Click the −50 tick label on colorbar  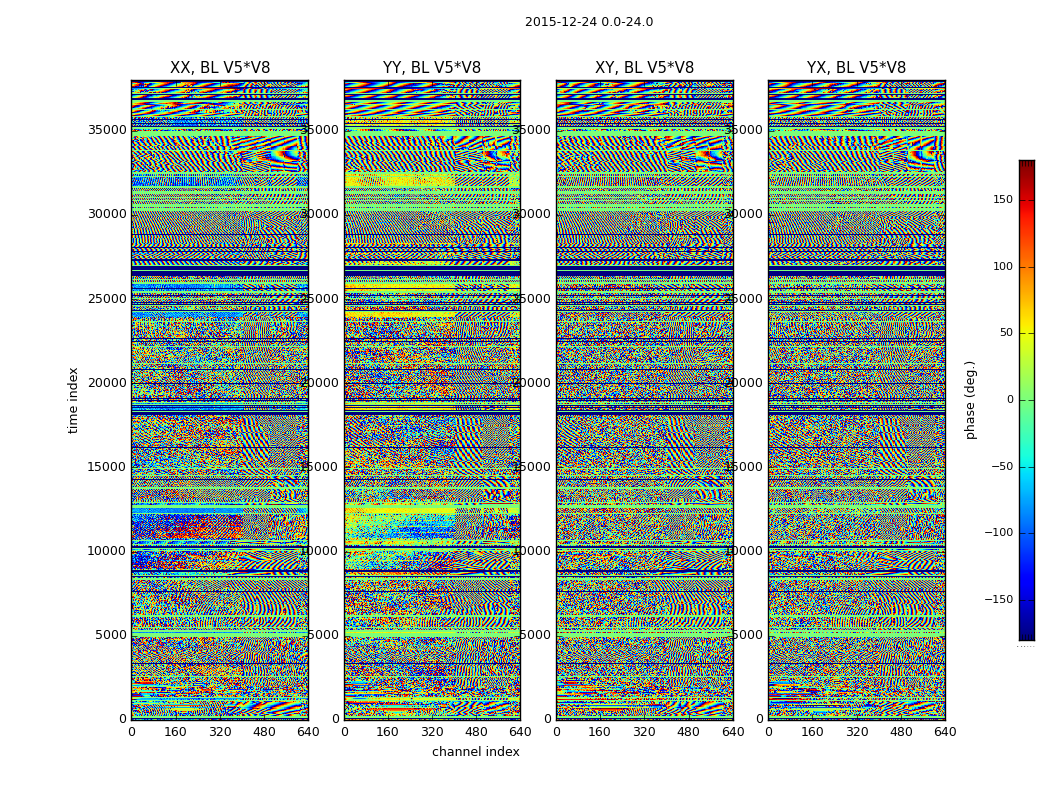pyautogui.click(x=999, y=466)
